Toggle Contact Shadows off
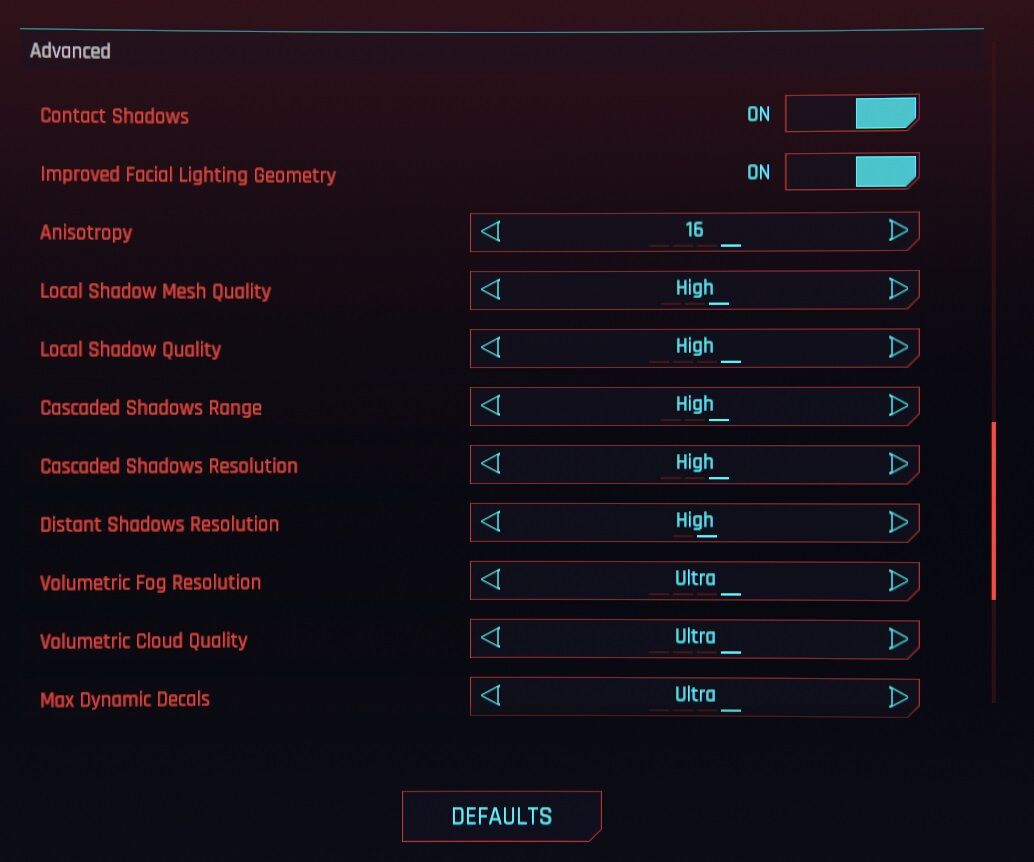Viewport: 1034px width, 862px height. click(851, 114)
